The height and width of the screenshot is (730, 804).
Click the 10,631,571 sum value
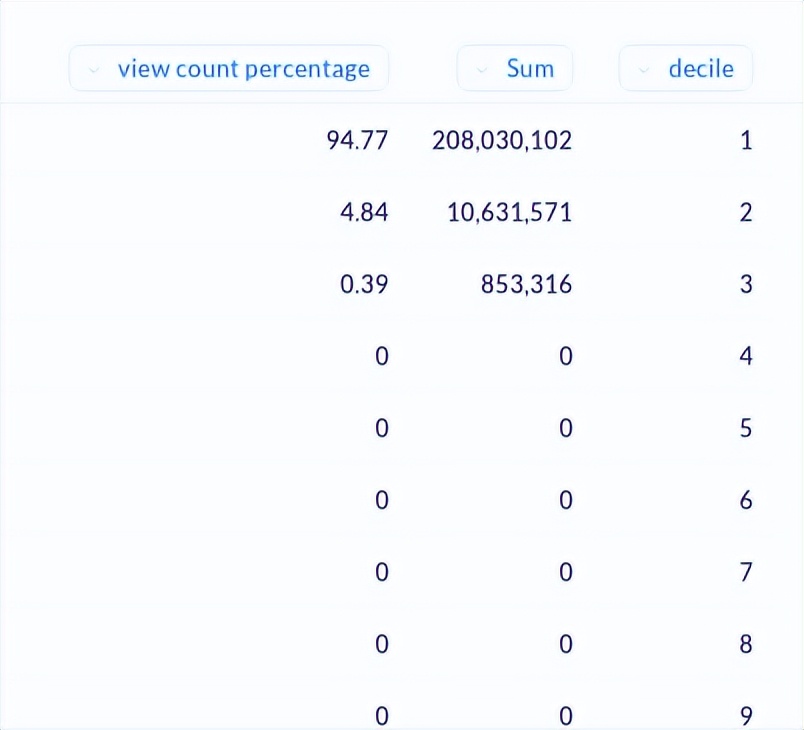(x=510, y=213)
